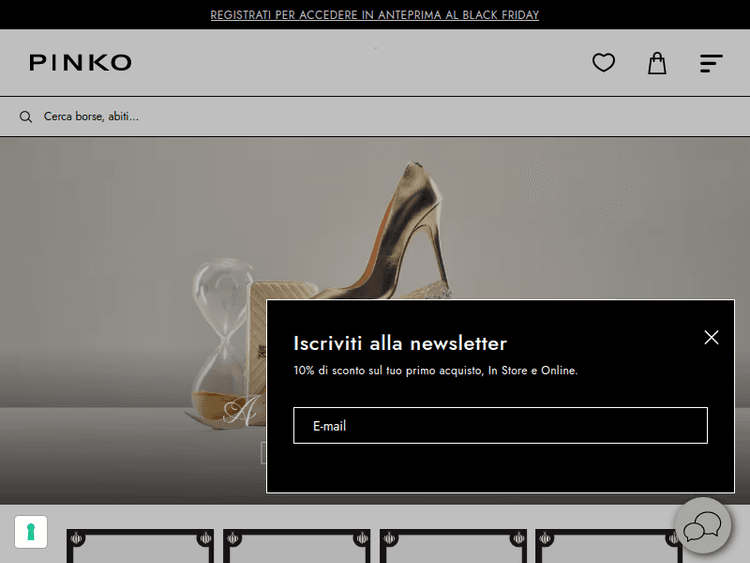This screenshot has height=563, width=750.
Task: Click the green keyhole privacy icon
Action: click(x=31, y=531)
